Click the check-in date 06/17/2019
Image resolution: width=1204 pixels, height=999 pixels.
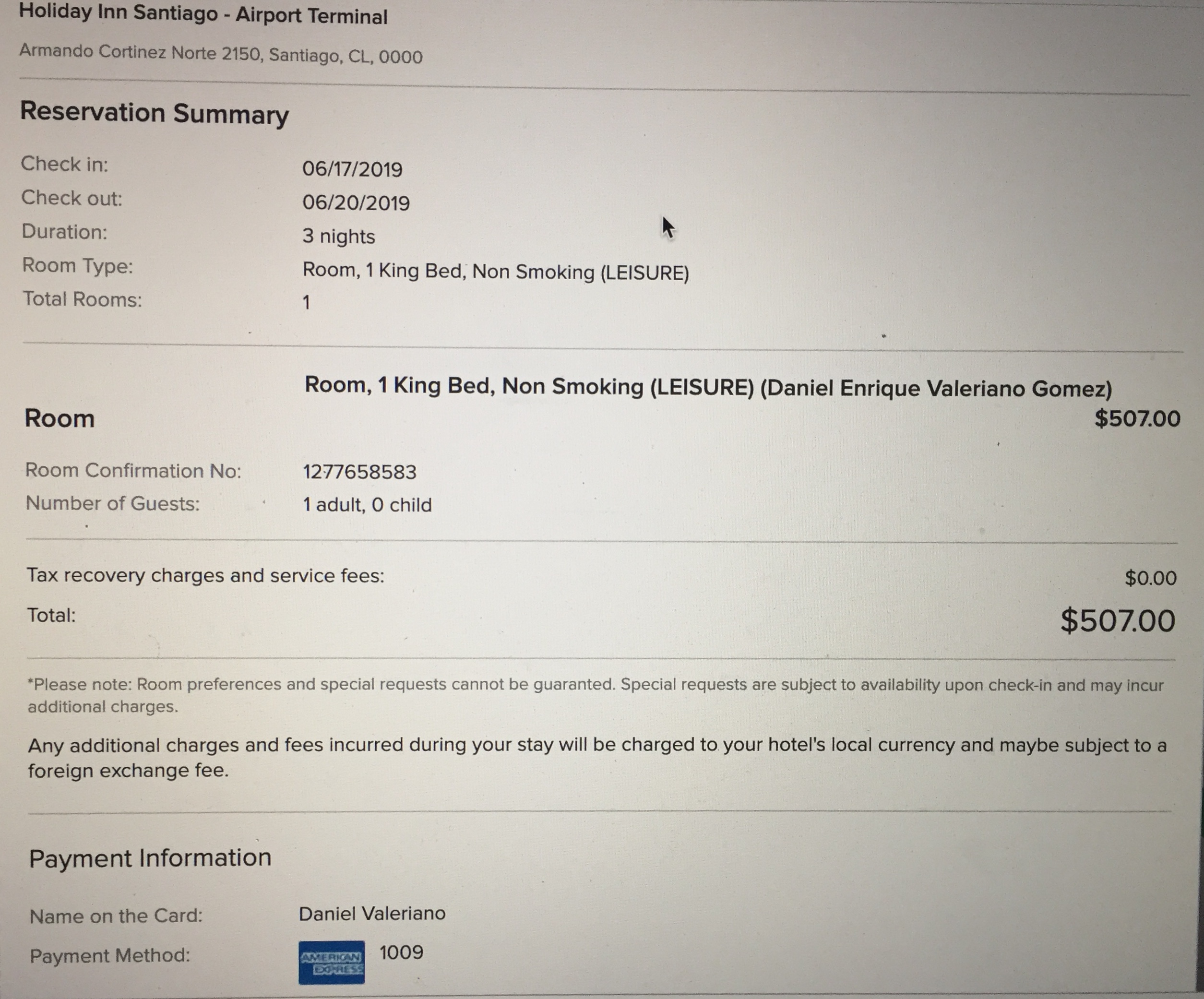(352, 169)
